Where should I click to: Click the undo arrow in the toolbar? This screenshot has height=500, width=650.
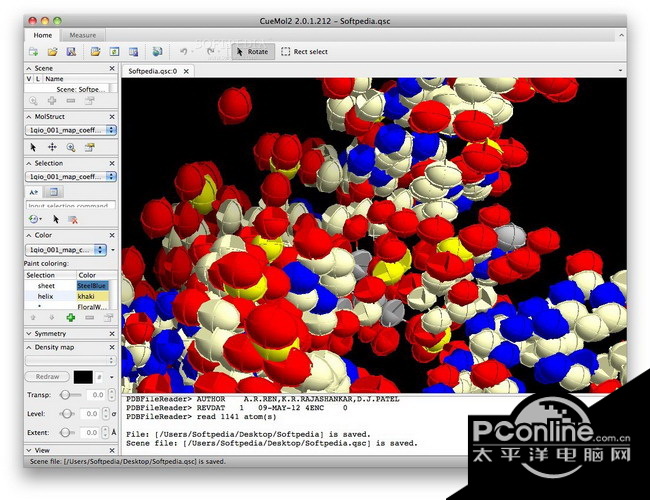click(x=184, y=51)
